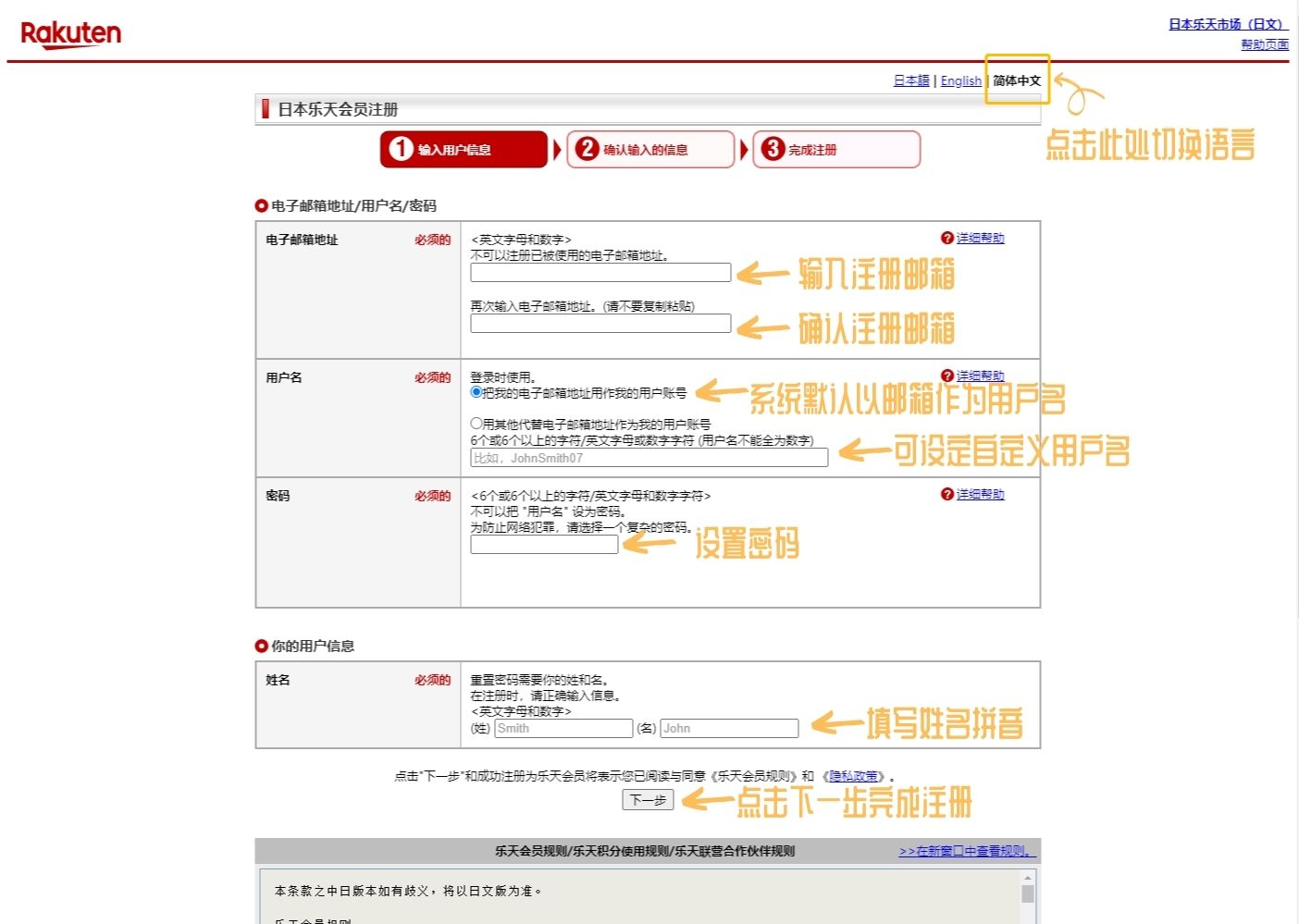Click red bullet icon beside 你的用户信息
This screenshot has width=1299, height=924.
coord(260,646)
